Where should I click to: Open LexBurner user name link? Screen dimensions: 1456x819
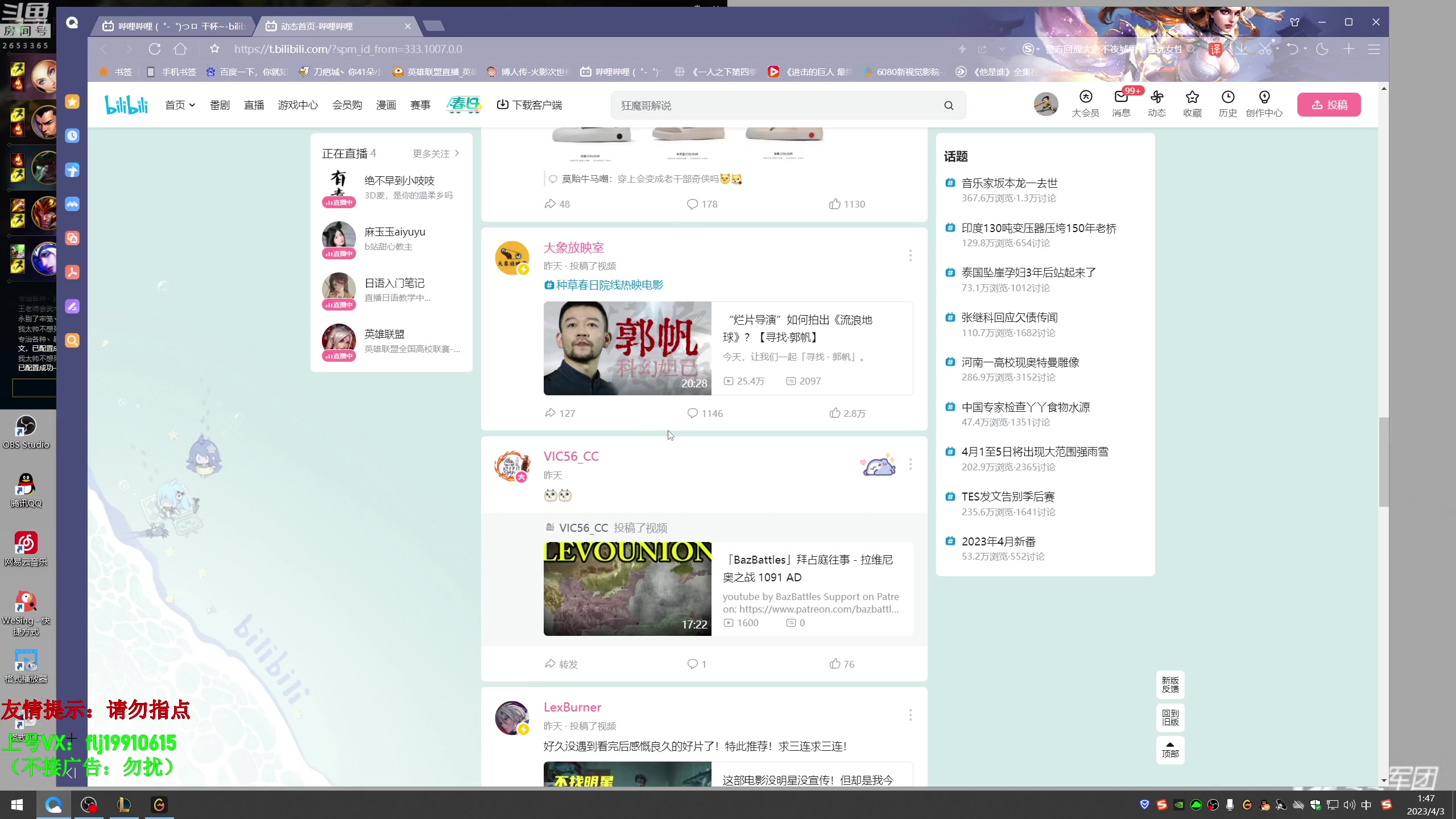click(x=572, y=707)
